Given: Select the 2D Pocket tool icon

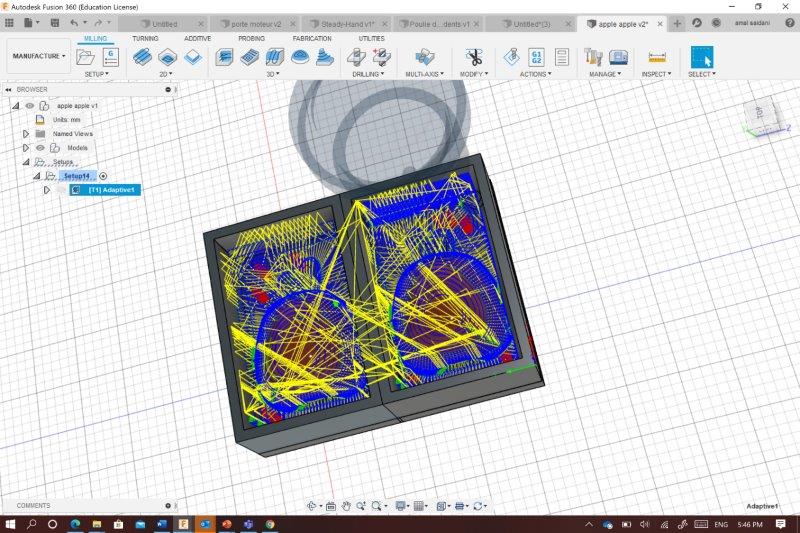Looking at the screenshot, I should [167, 57].
